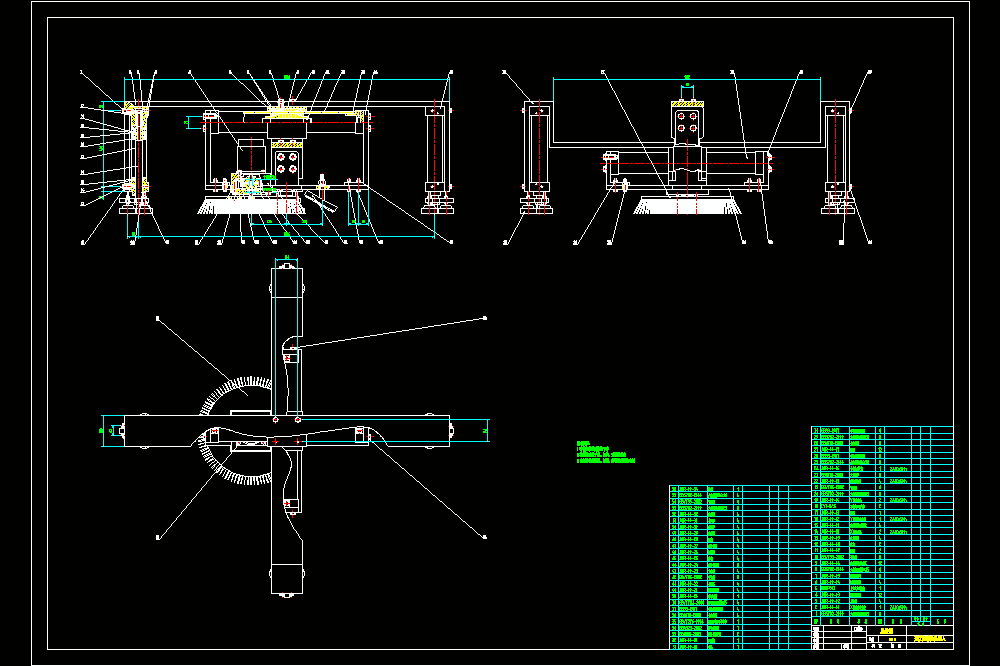Select the green technical notes text block
The image size is (1000, 666).
(x=606, y=452)
